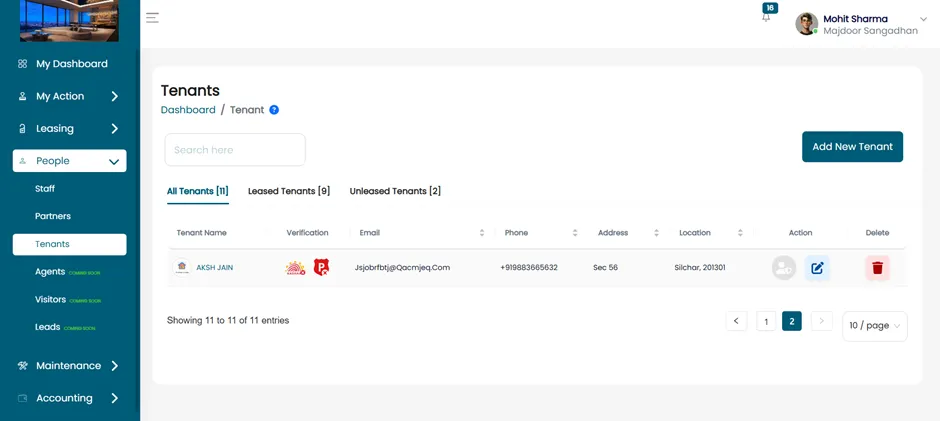Open Staff under People
Image resolution: width=940 pixels, height=421 pixels.
pos(45,188)
